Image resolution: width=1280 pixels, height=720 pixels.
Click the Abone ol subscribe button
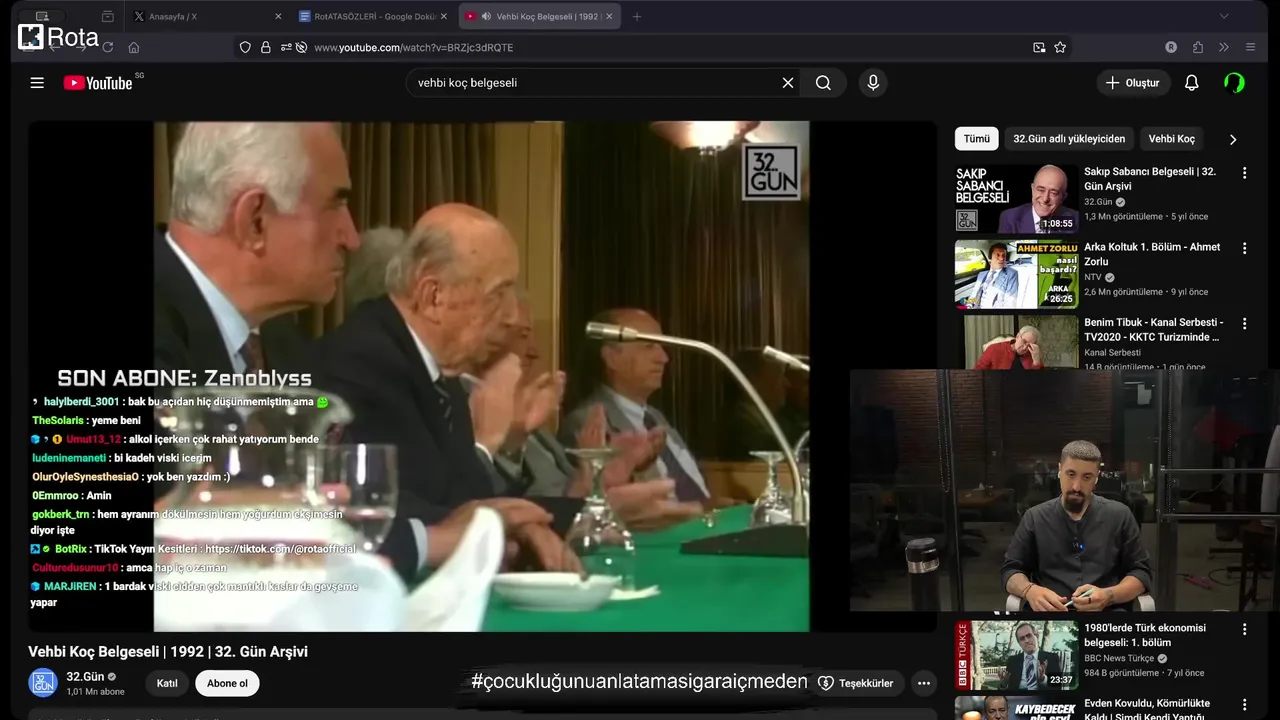pyautogui.click(x=227, y=684)
